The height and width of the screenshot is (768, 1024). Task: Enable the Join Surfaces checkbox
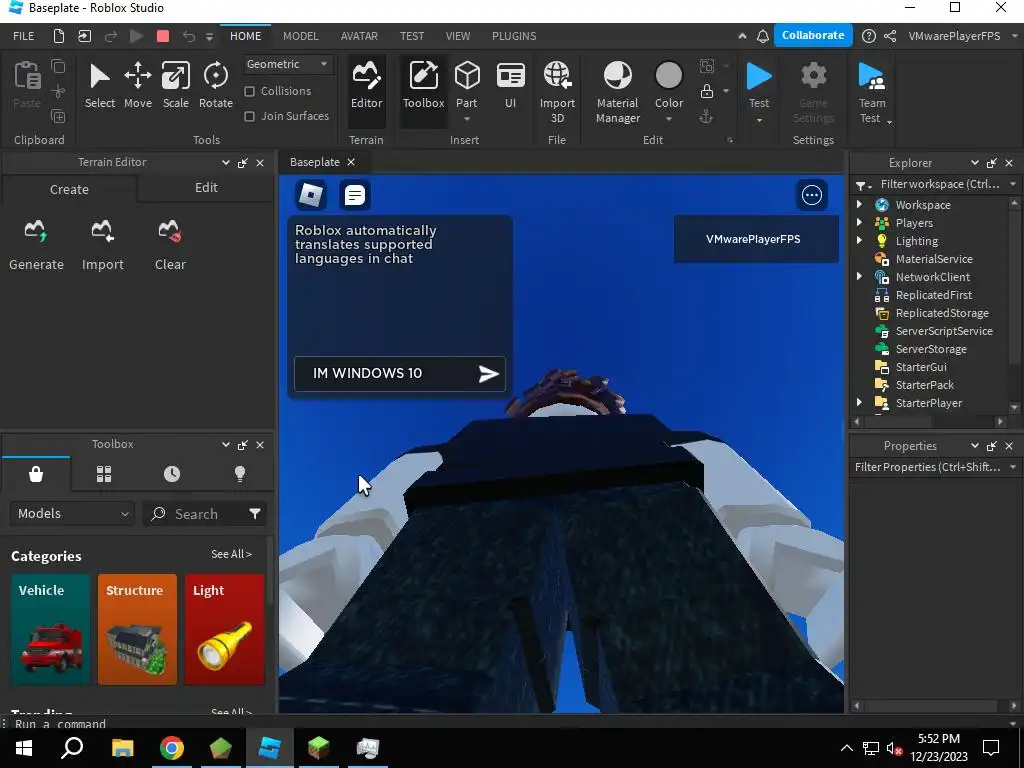point(249,116)
